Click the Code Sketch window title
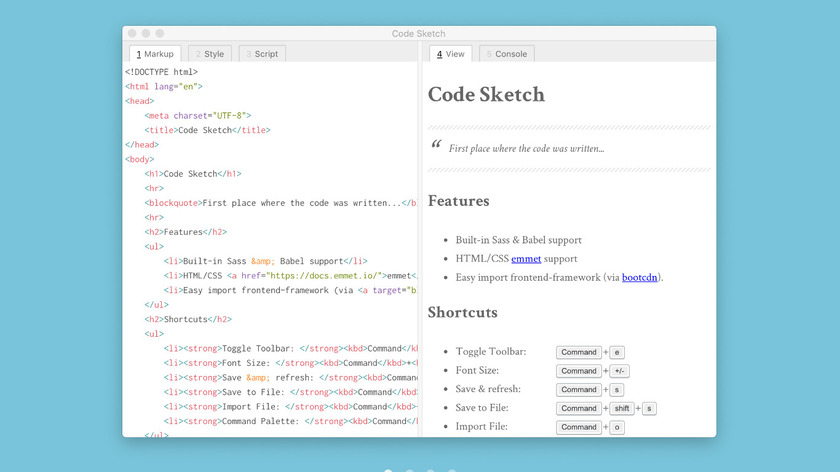 click(x=418, y=33)
